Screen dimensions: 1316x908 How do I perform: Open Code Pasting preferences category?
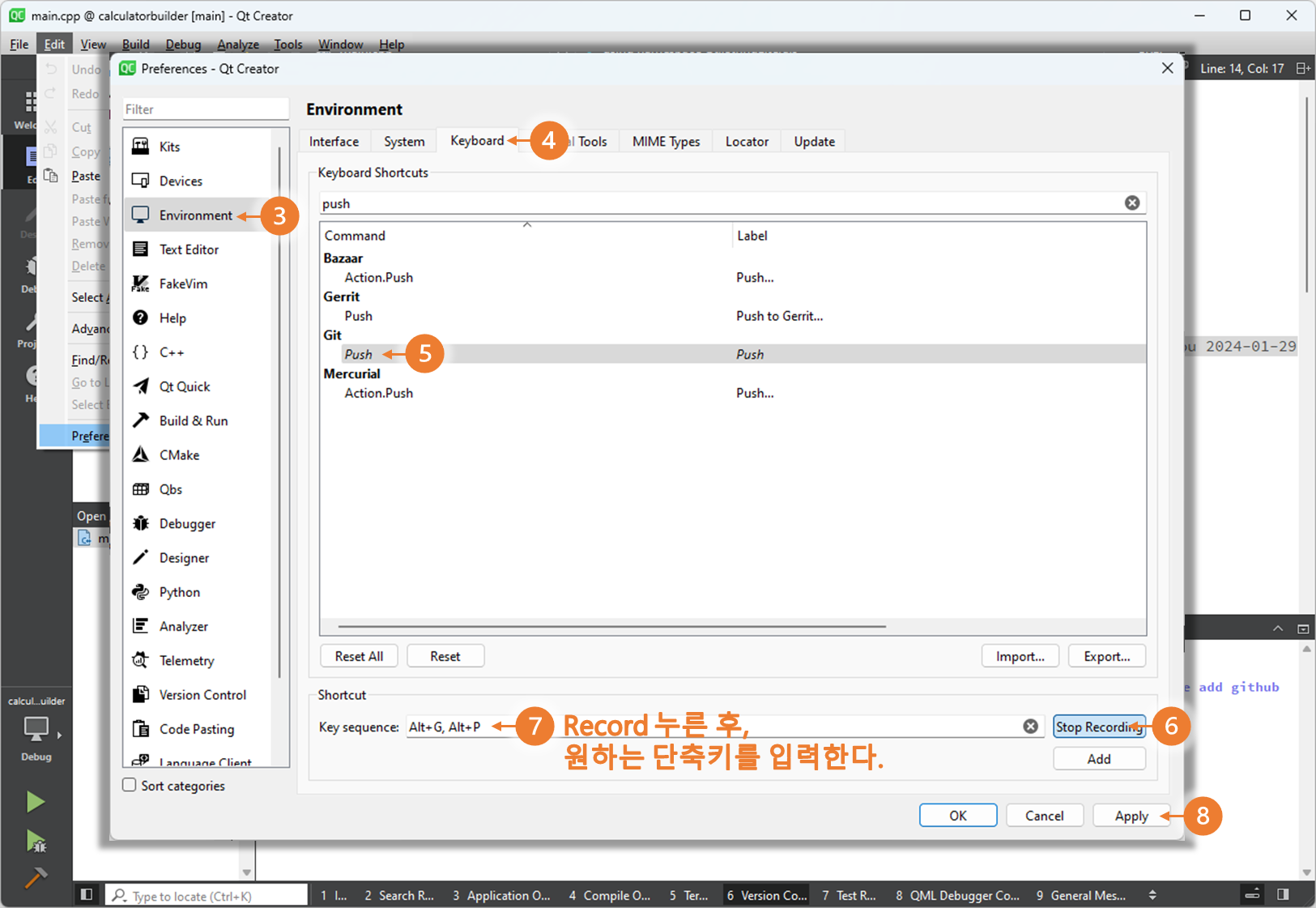tap(200, 729)
